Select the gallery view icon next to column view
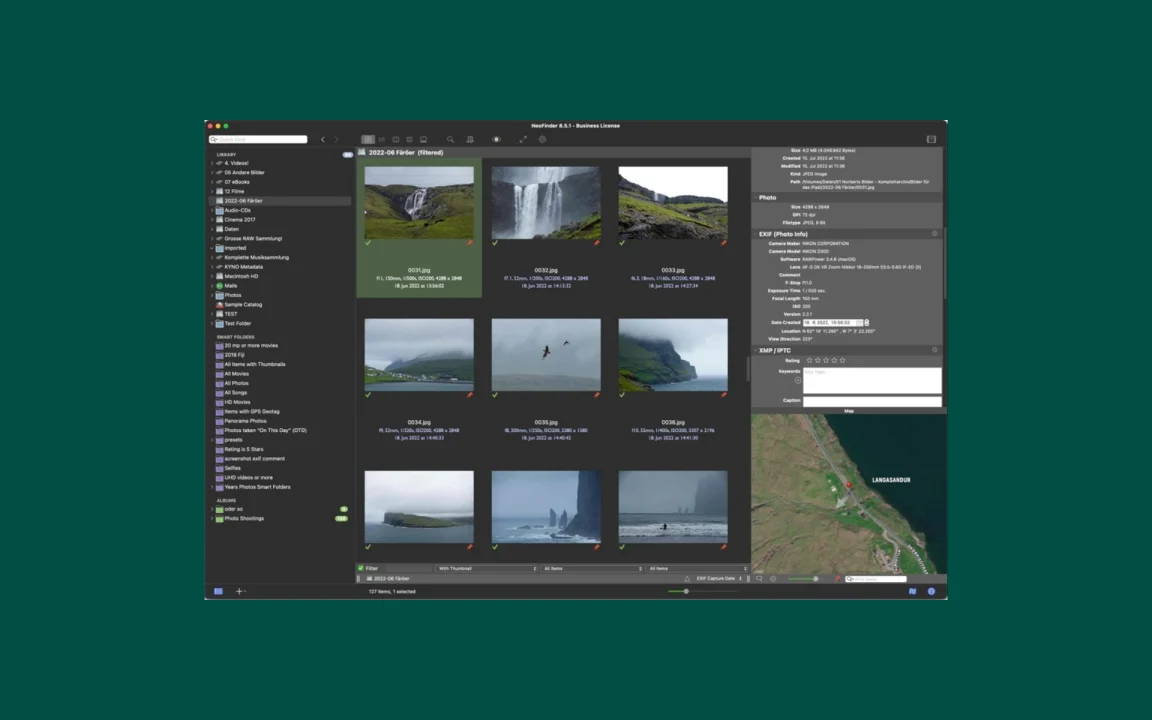The height and width of the screenshot is (720, 1152). coord(410,140)
